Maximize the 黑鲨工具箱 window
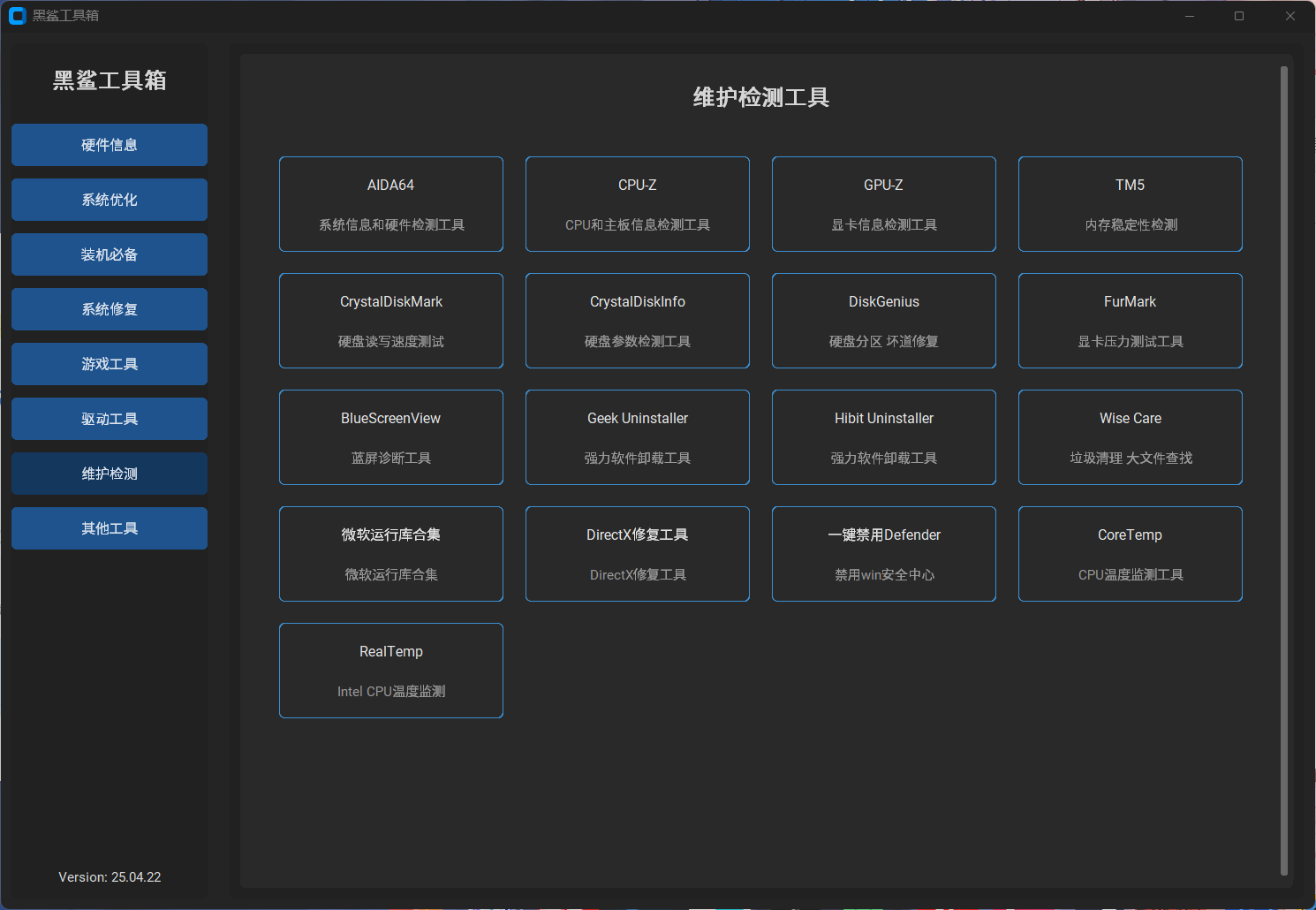1316x910 pixels. (x=1239, y=16)
